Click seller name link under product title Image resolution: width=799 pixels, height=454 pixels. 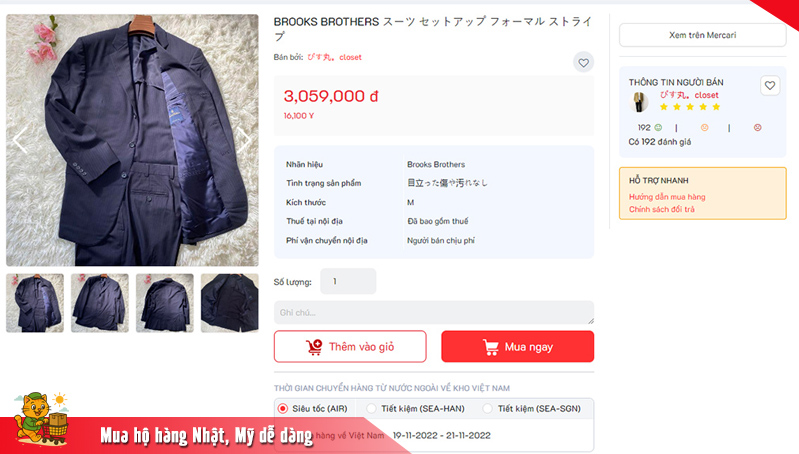[x=334, y=57]
